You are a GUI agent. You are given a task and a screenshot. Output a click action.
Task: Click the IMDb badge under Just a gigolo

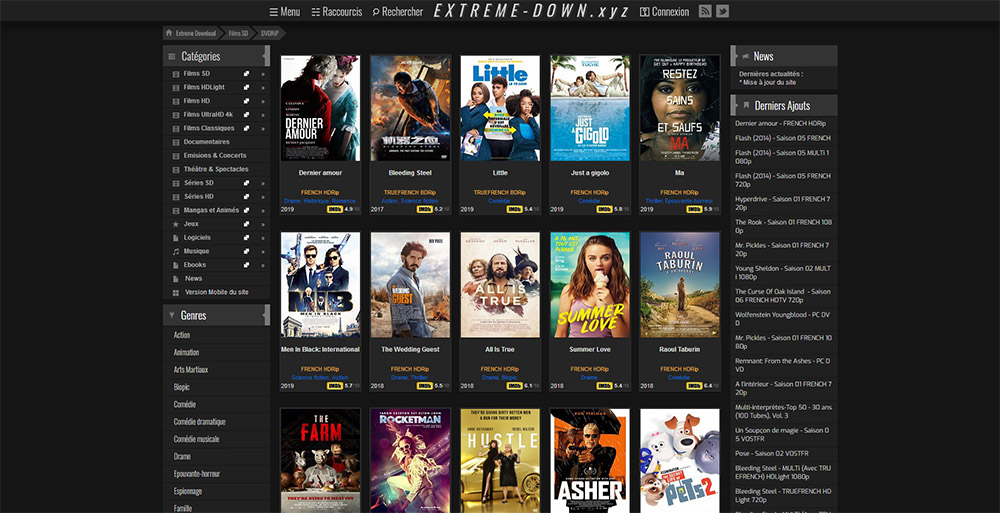coord(604,209)
